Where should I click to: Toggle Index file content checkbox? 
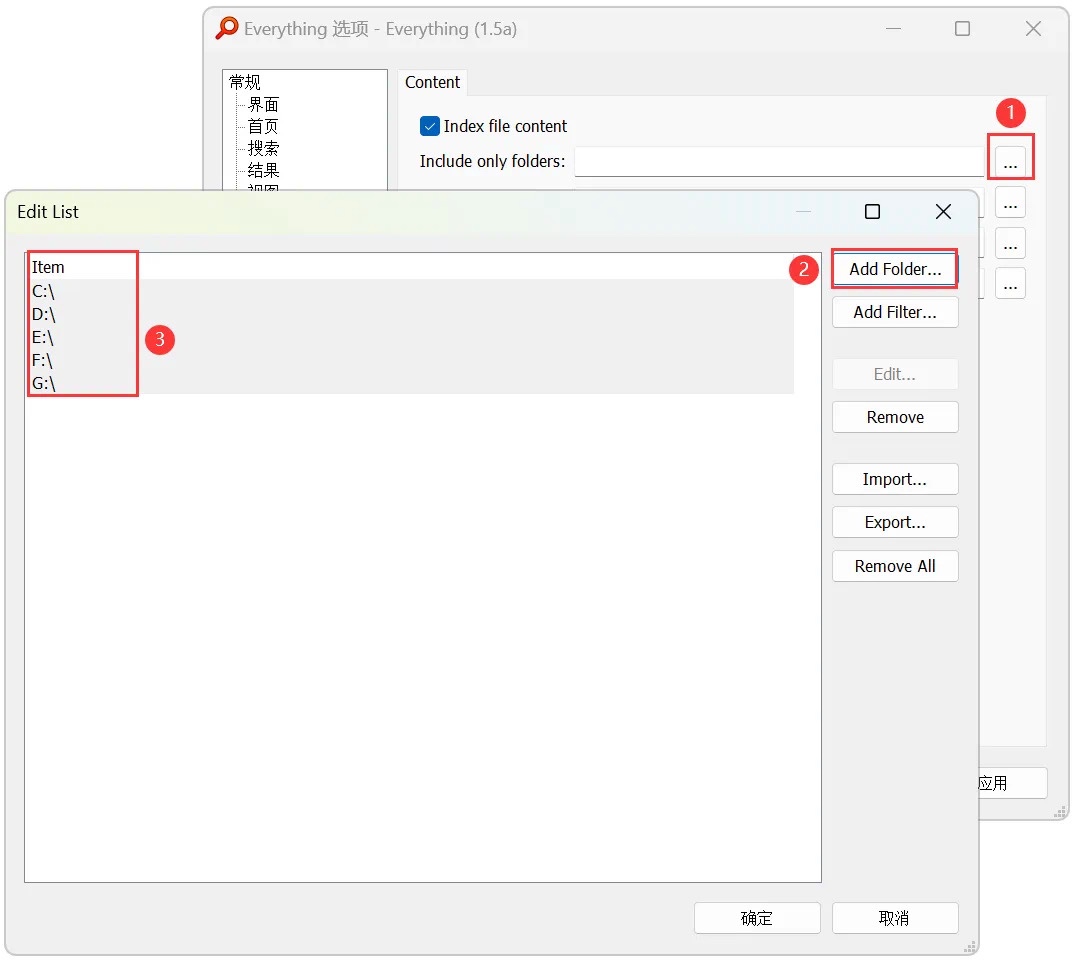coord(429,126)
